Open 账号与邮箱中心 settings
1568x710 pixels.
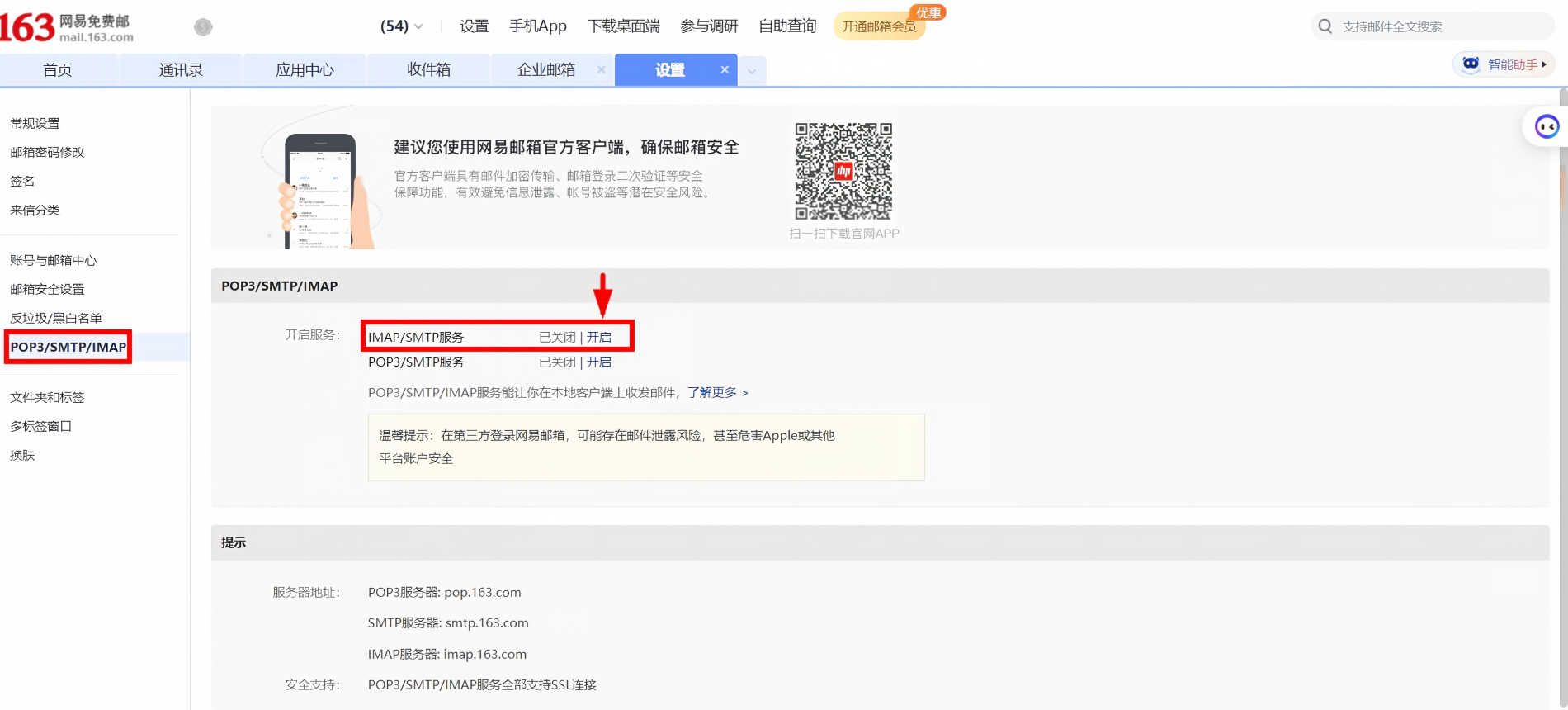(x=54, y=260)
